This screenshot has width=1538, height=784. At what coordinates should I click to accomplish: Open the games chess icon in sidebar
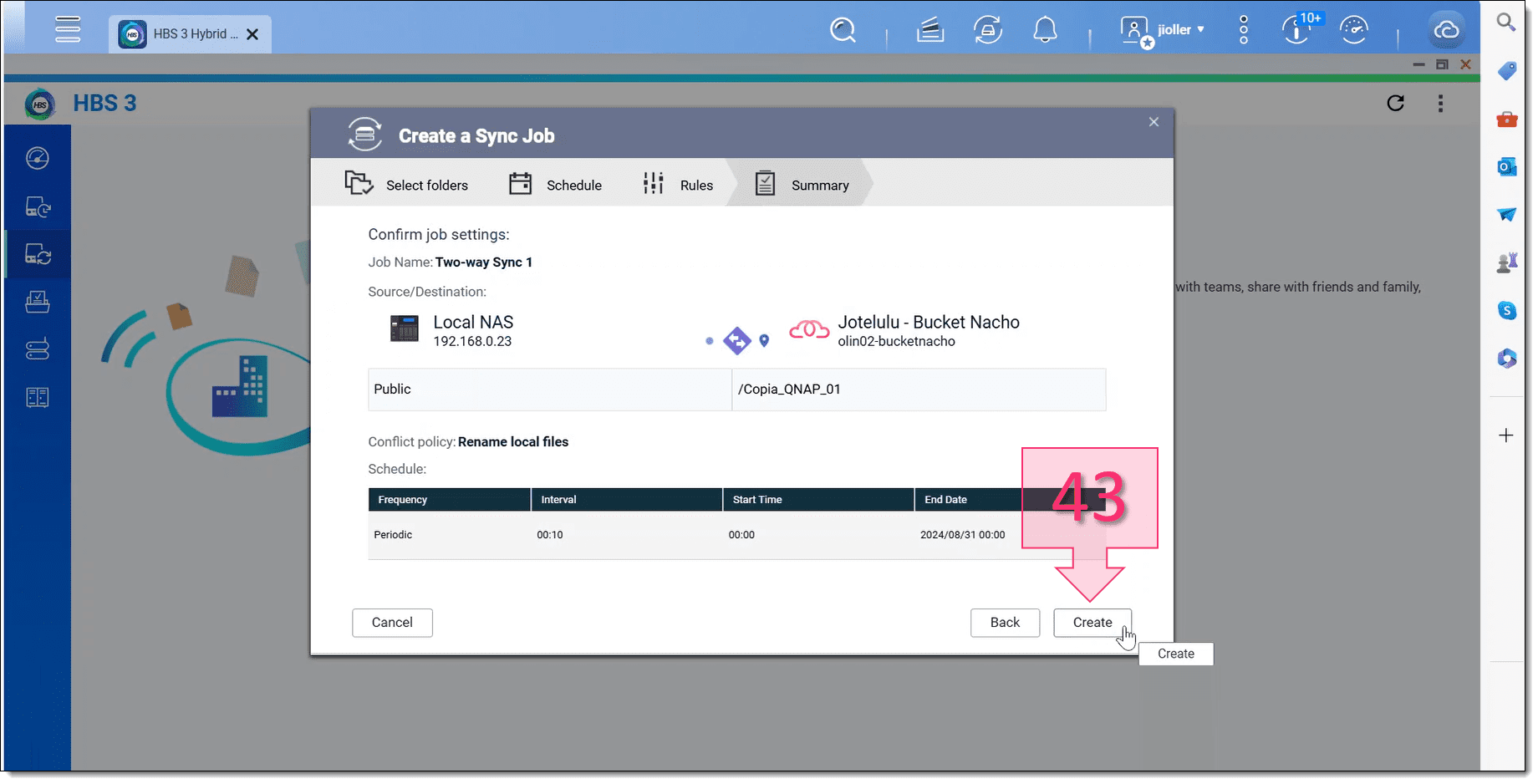1506,263
